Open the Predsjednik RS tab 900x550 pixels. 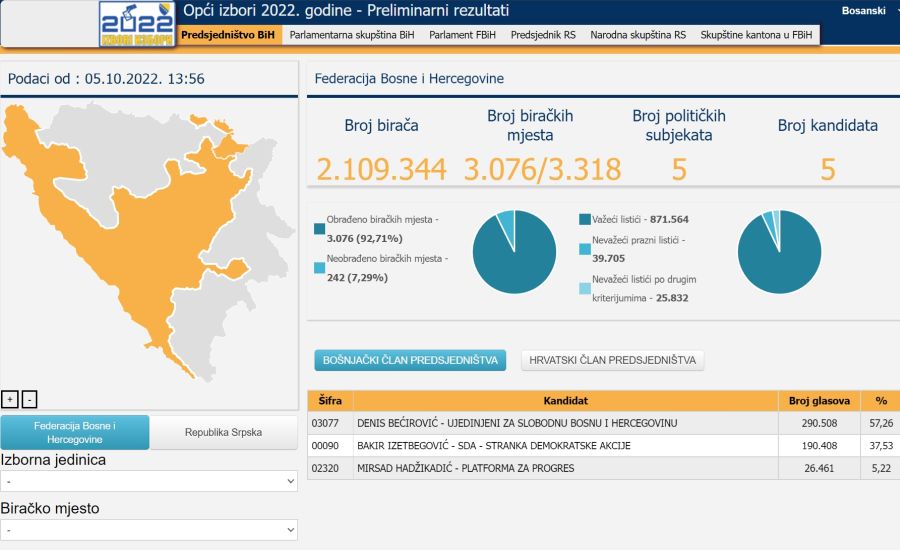click(x=543, y=35)
